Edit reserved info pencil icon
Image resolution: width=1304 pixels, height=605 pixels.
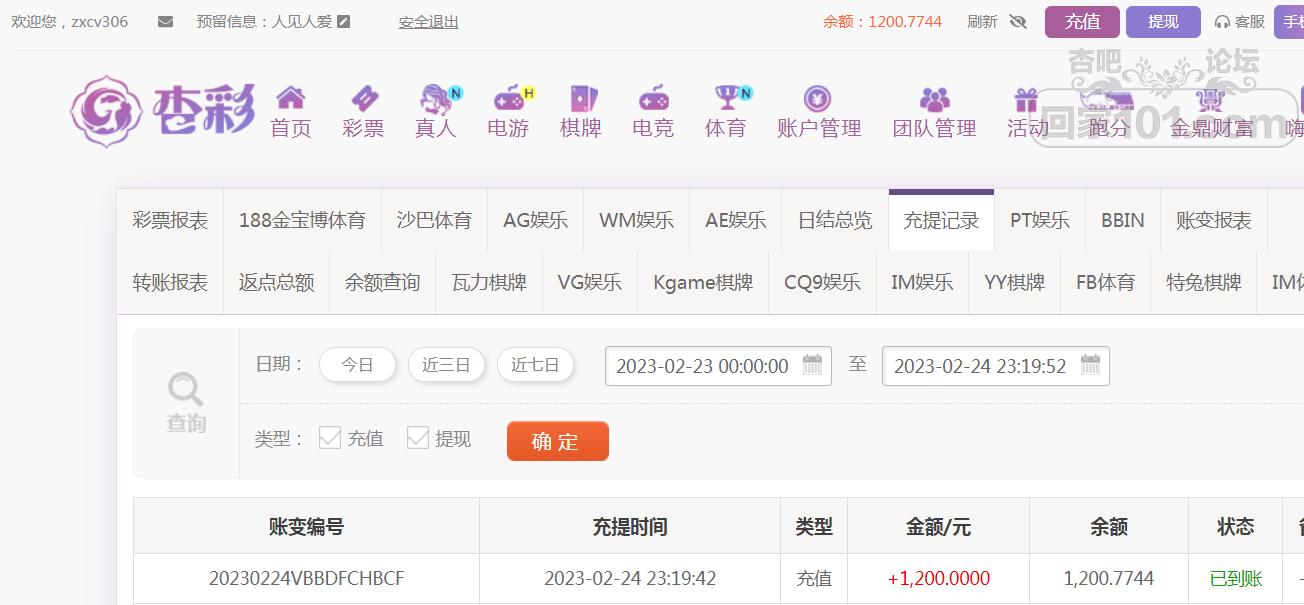click(344, 21)
